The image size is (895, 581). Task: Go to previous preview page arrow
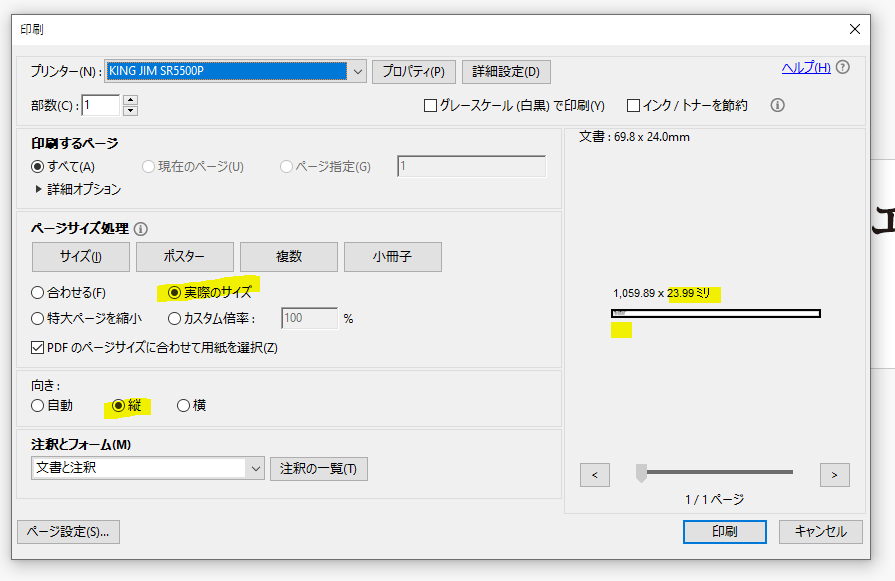[x=594, y=475]
